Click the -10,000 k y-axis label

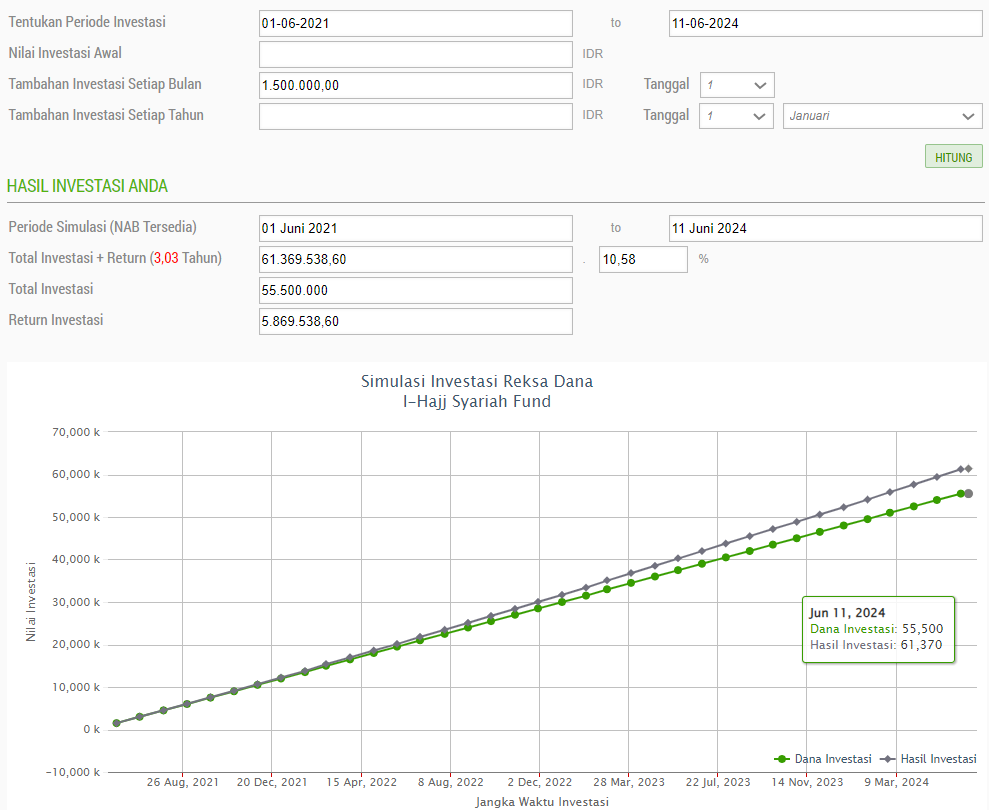(x=73, y=772)
